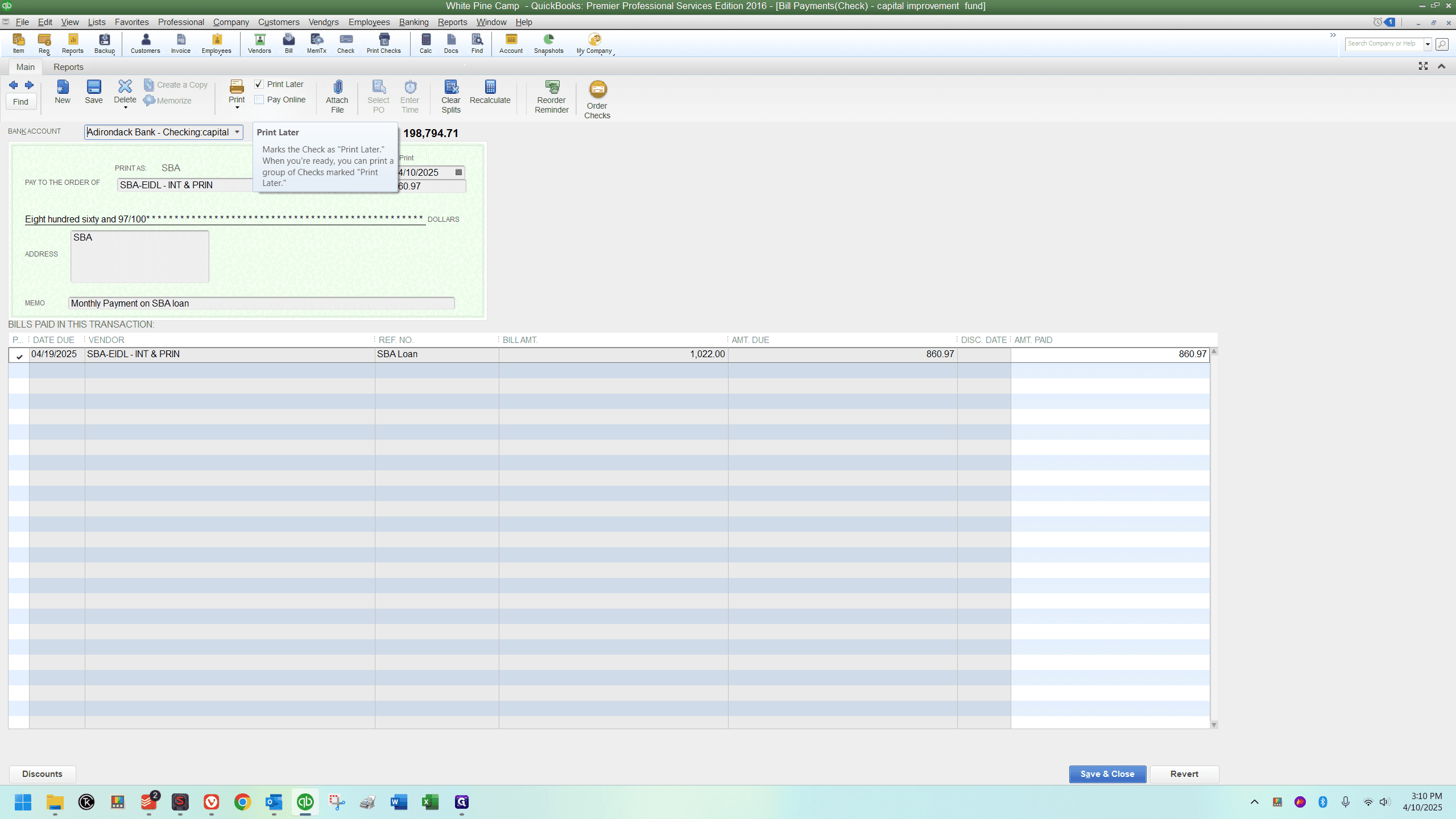Screen dimensions: 1456x819
Task: Click the Address text box
Action: point(140,256)
